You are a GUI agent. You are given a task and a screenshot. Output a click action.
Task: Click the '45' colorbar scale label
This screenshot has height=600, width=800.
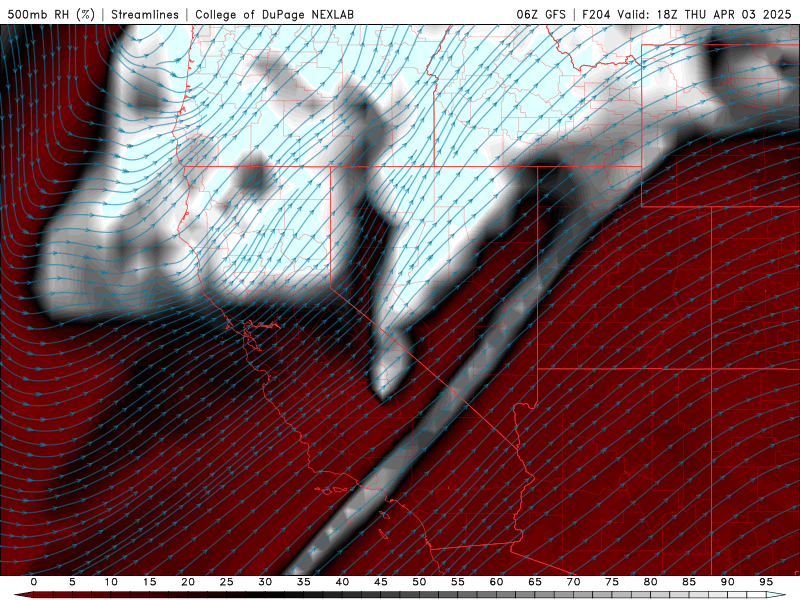[381, 582]
